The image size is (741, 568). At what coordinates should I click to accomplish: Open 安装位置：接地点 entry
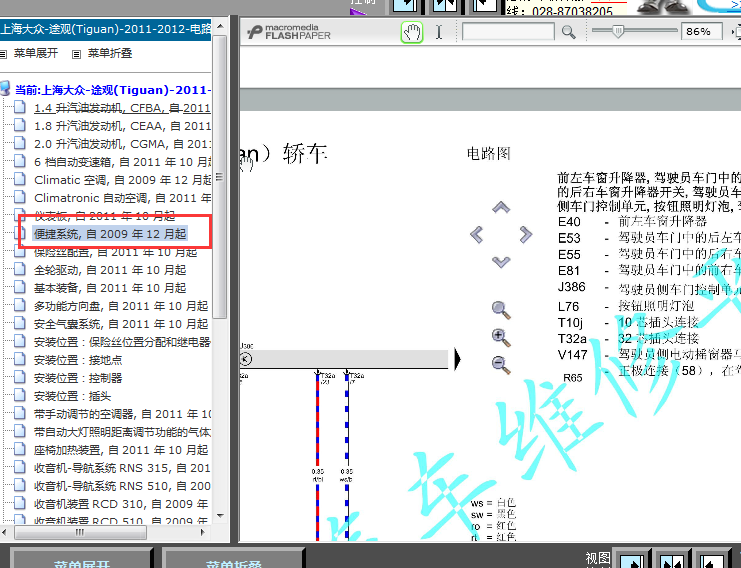(78, 360)
